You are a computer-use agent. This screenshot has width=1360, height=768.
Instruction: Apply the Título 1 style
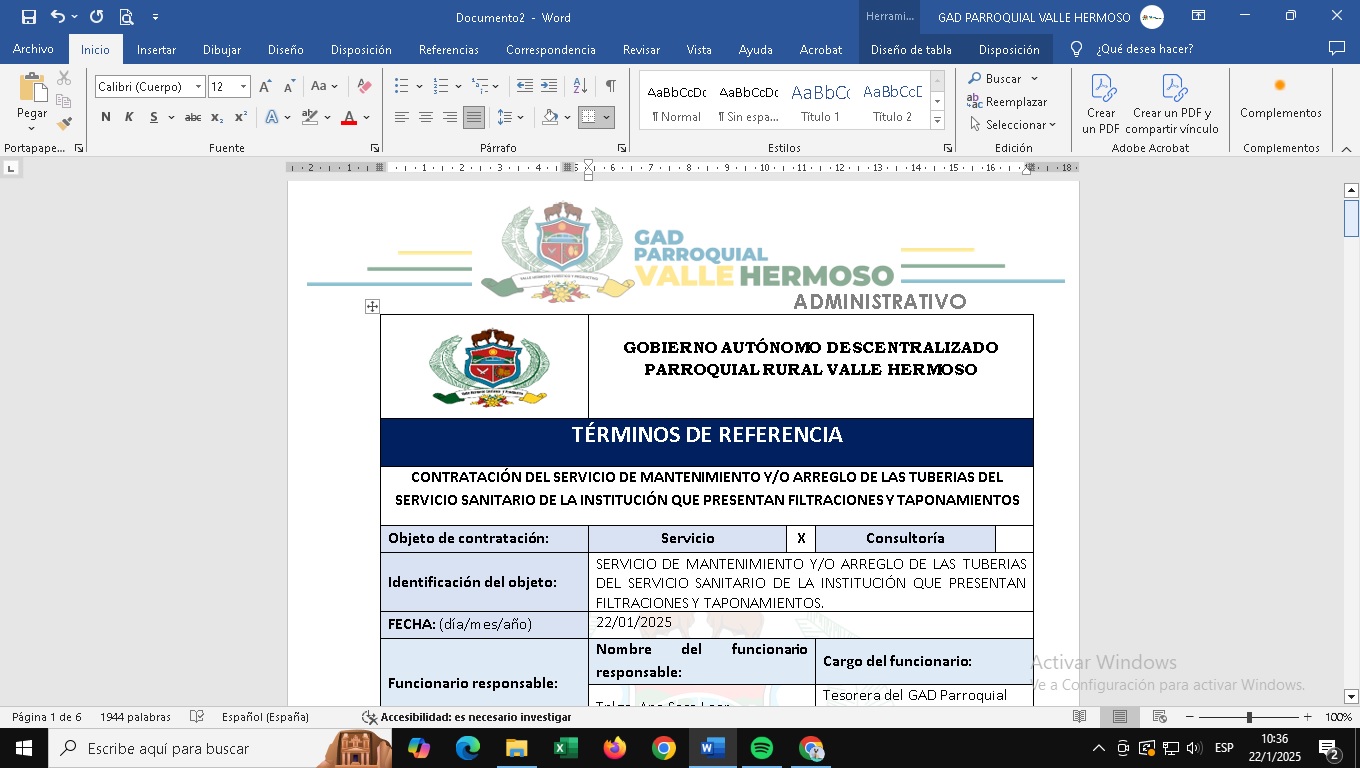pos(820,102)
